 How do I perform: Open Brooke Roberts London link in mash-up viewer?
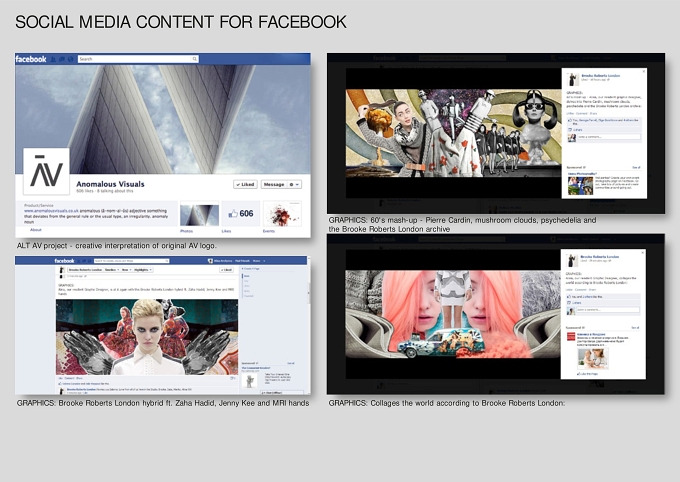click(x=601, y=76)
